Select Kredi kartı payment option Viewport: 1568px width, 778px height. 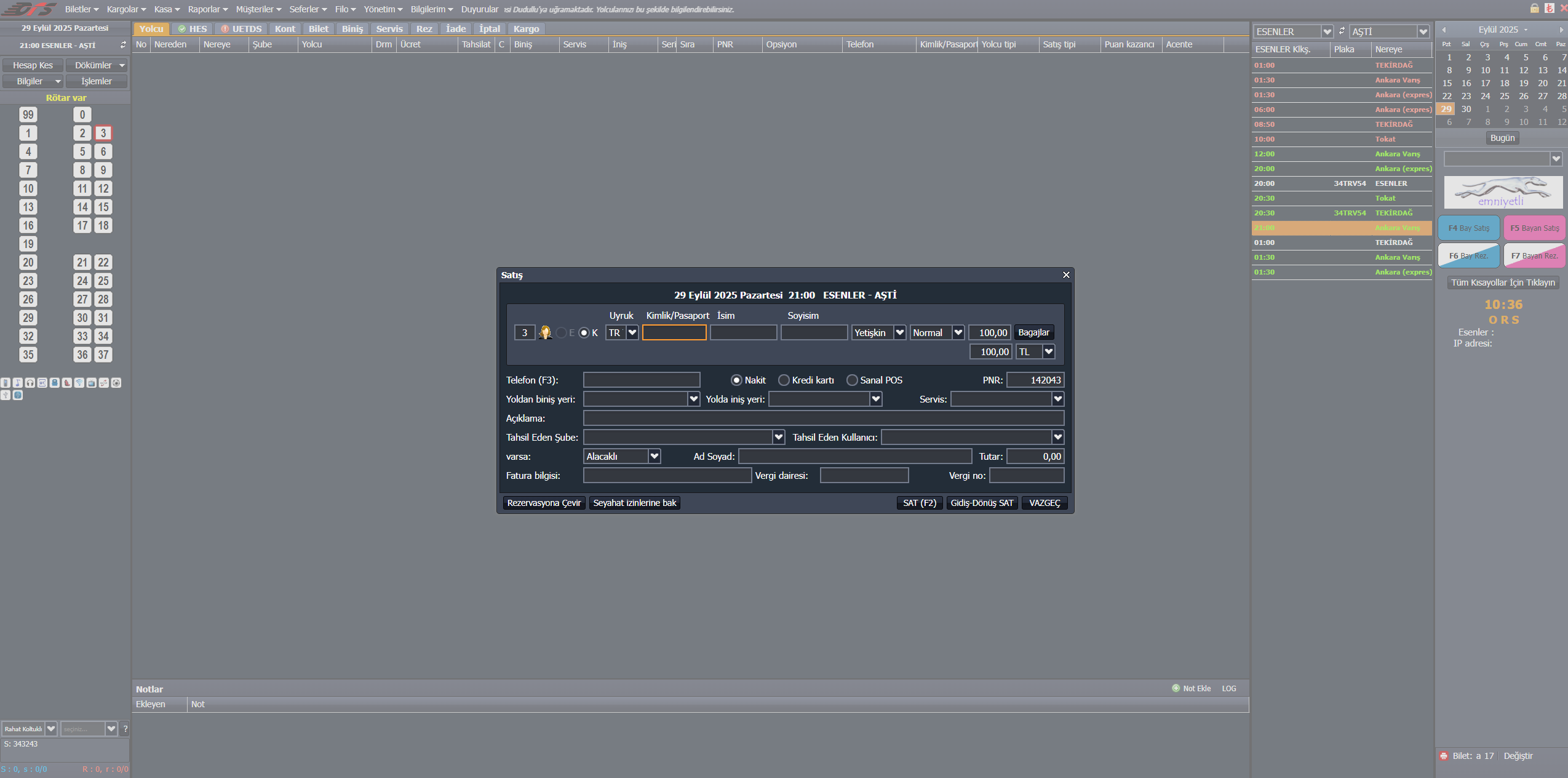pyautogui.click(x=784, y=380)
